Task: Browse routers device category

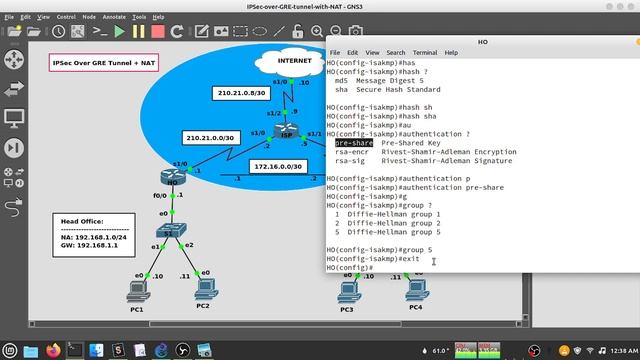Action: [x=14, y=59]
